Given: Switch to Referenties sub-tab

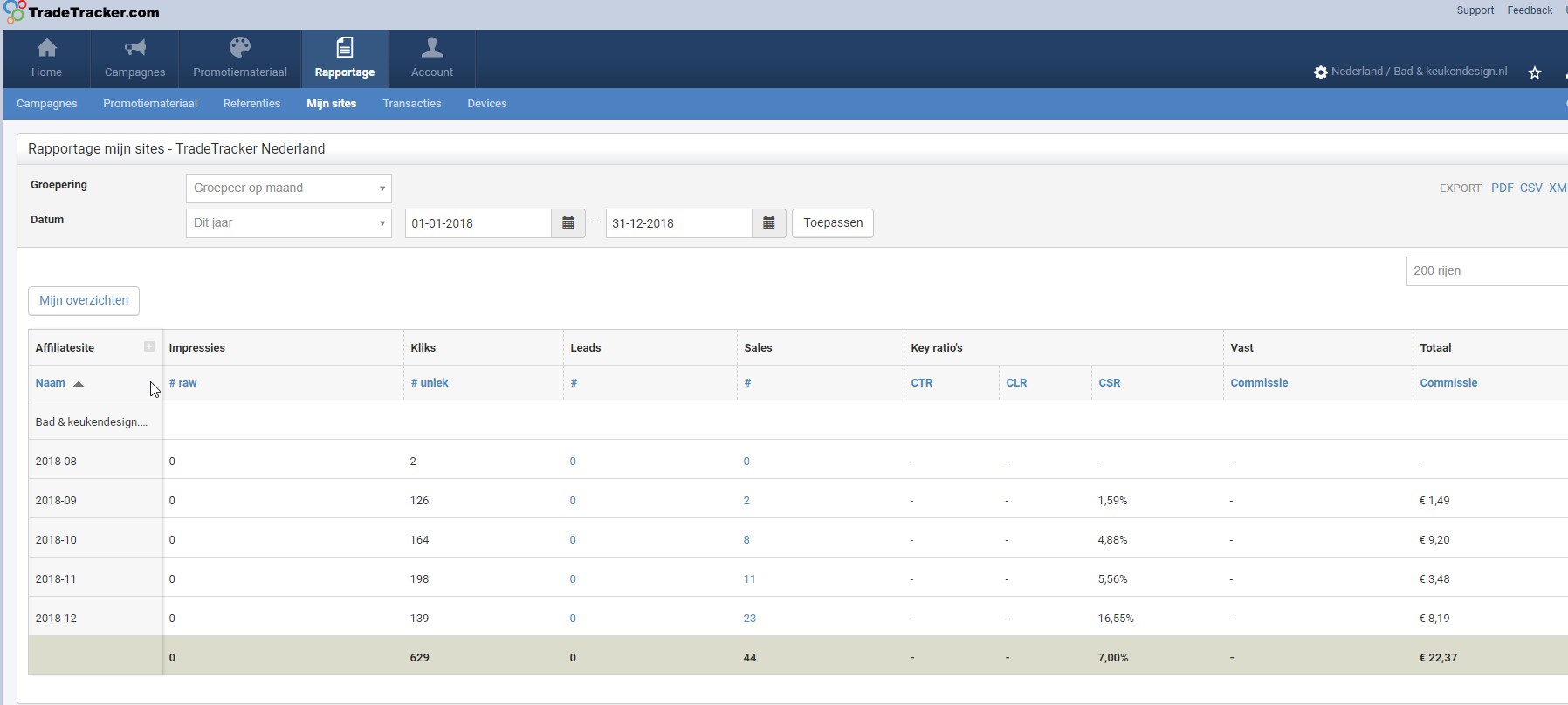Looking at the screenshot, I should point(251,103).
